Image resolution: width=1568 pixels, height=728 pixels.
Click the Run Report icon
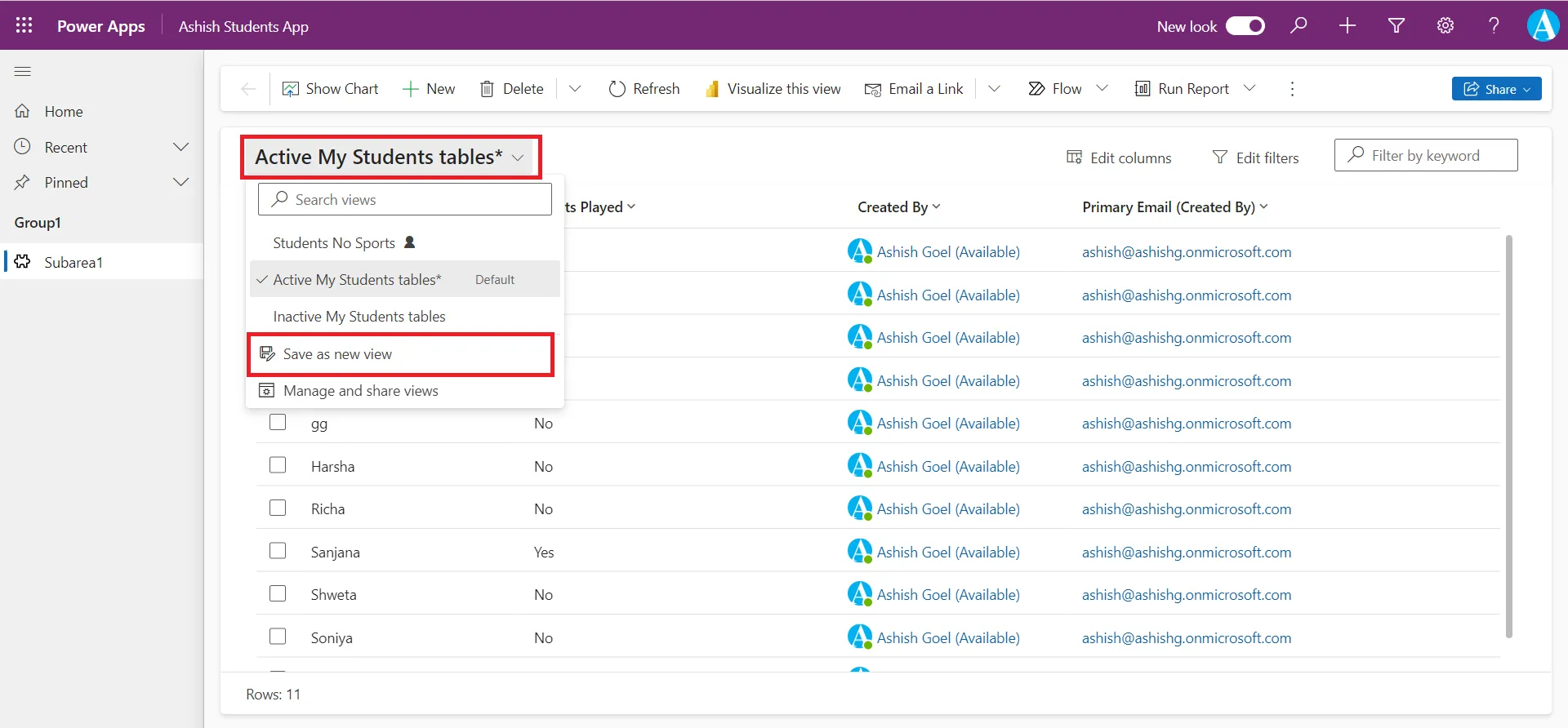tap(1143, 88)
